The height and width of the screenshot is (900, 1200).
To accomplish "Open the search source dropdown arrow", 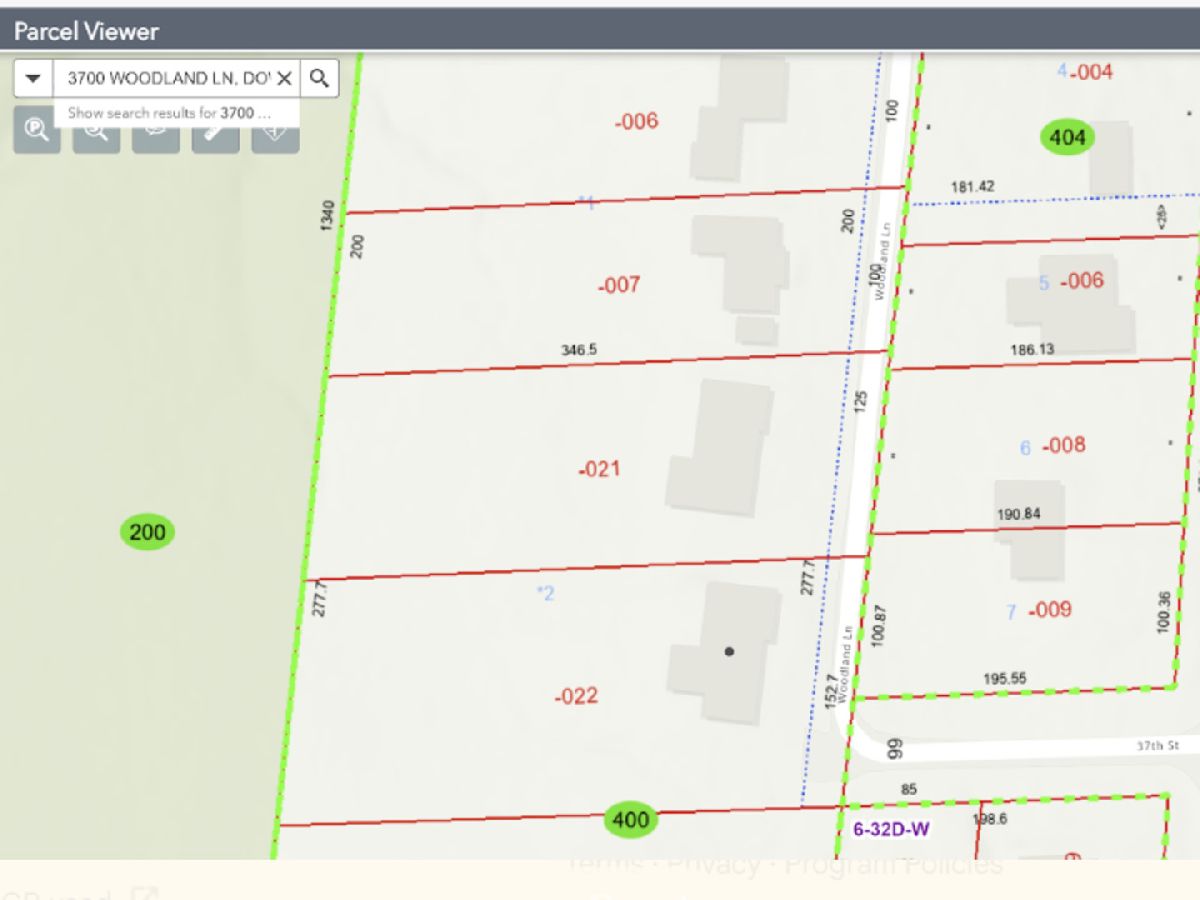I will (33, 78).
